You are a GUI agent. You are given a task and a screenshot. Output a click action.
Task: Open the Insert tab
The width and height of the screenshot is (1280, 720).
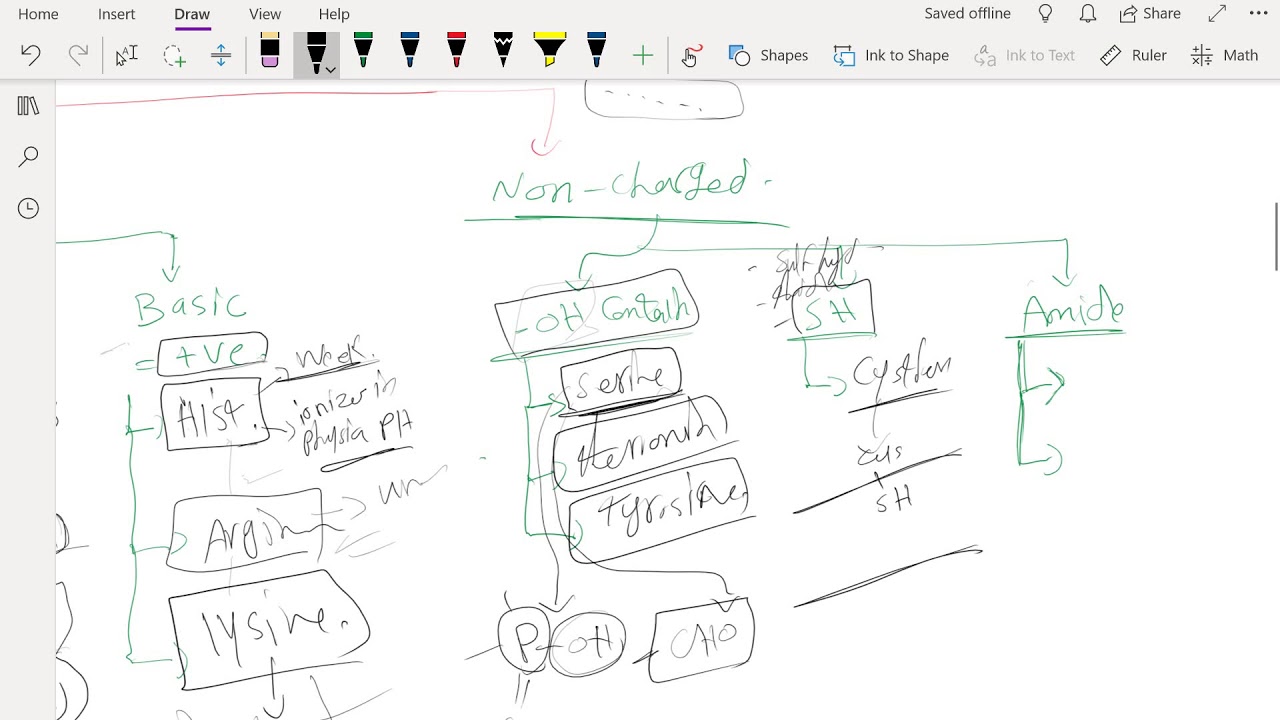click(116, 14)
